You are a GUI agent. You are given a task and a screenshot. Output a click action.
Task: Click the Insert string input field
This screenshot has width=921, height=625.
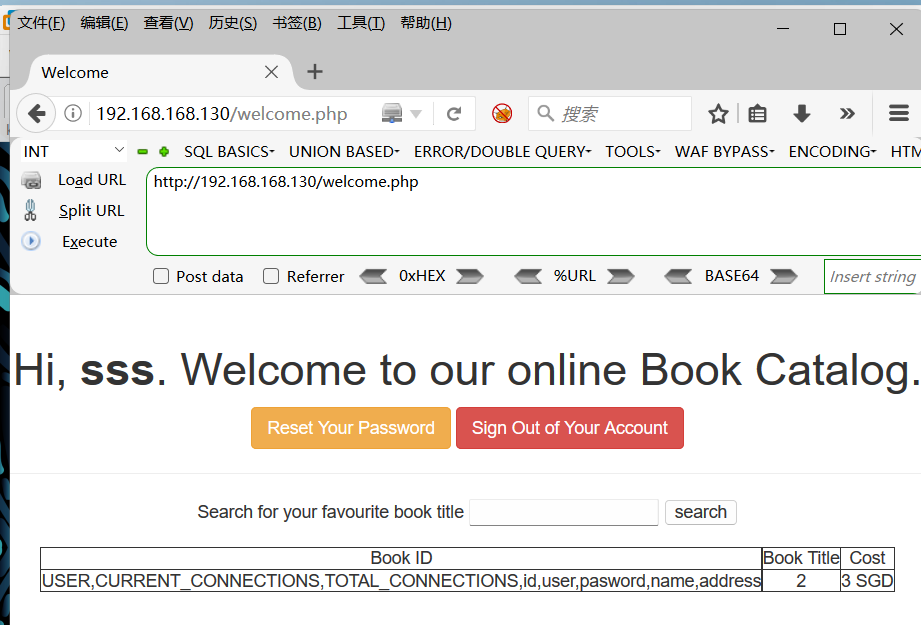872,276
